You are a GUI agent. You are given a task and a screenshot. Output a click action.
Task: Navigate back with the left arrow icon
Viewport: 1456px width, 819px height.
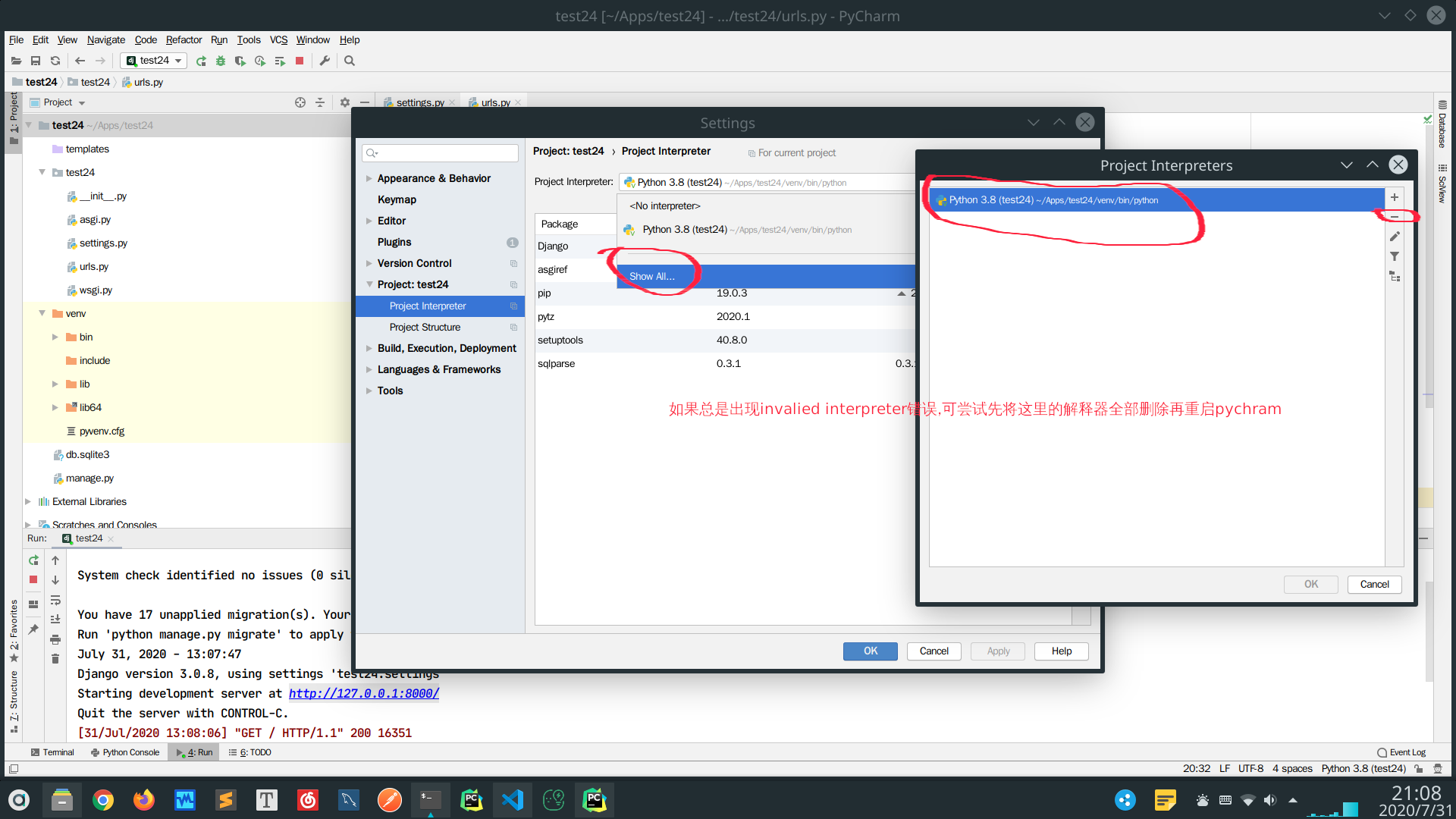tap(80, 61)
